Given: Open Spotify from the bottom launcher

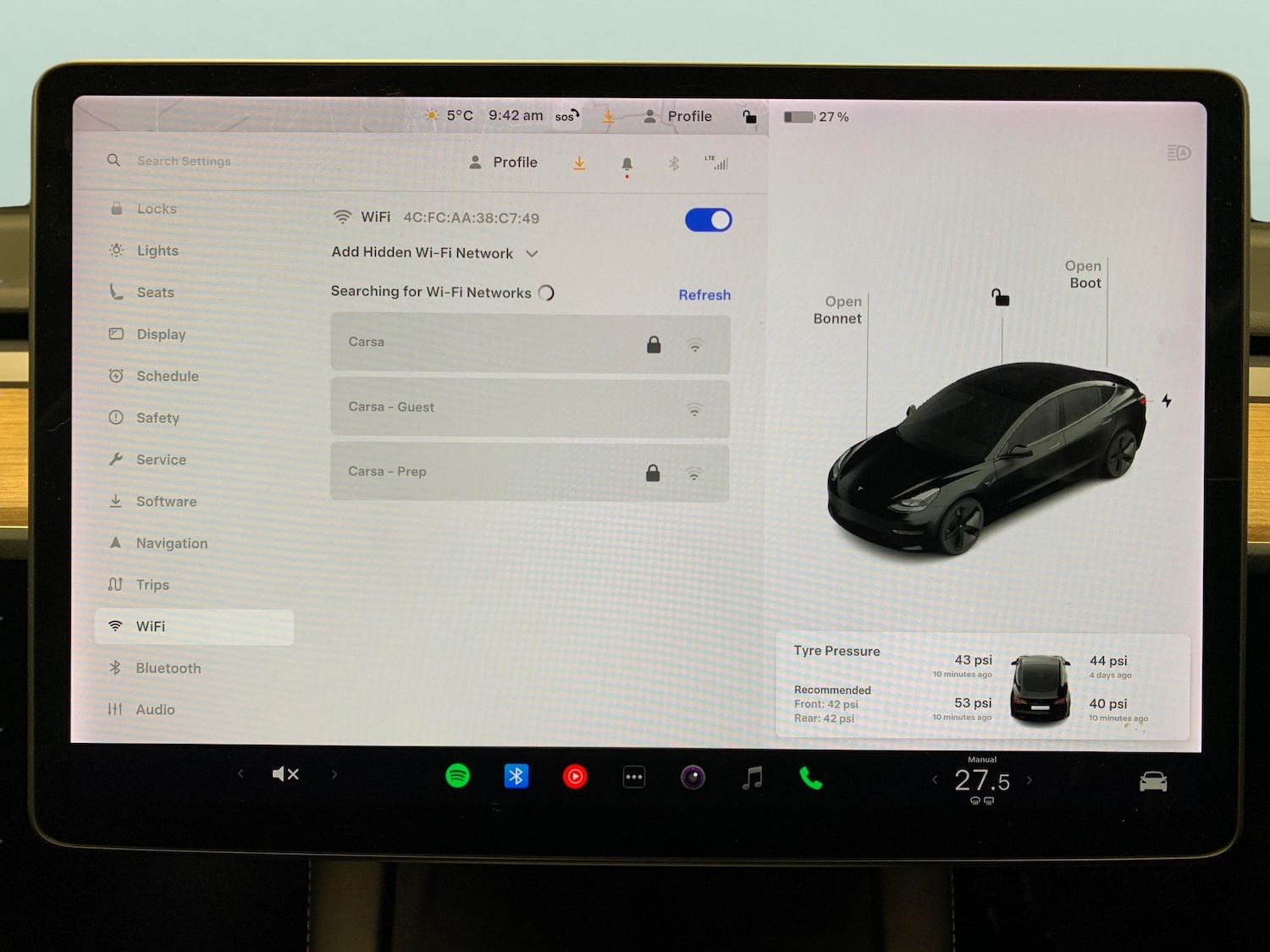Looking at the screenshot, I should click(457, 776).
